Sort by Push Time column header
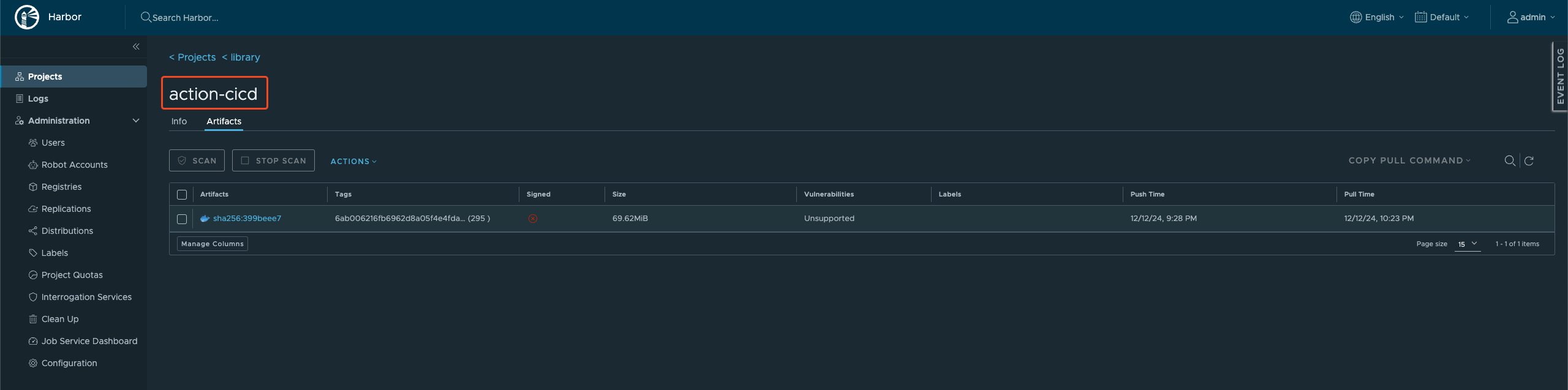1568x390 pixels. coord(1147,194)
